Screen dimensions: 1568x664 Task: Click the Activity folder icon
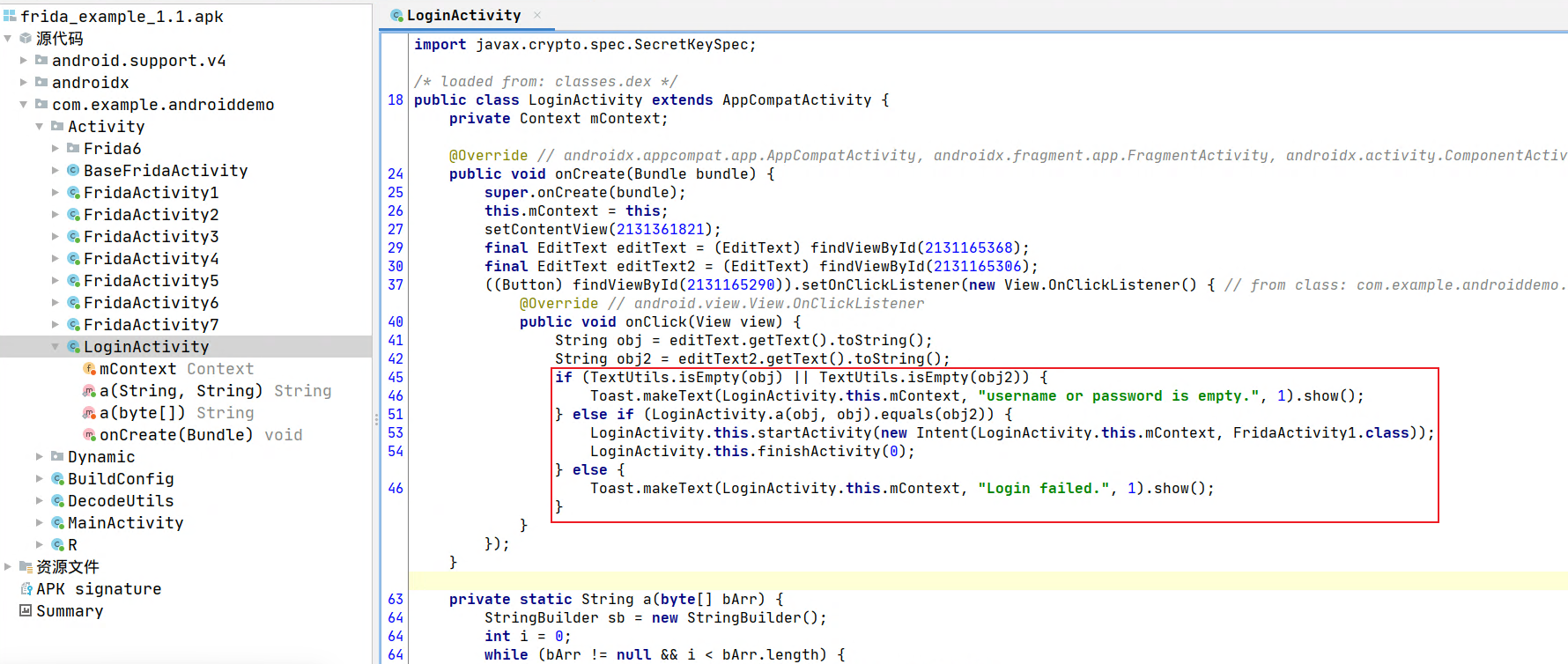57,126
